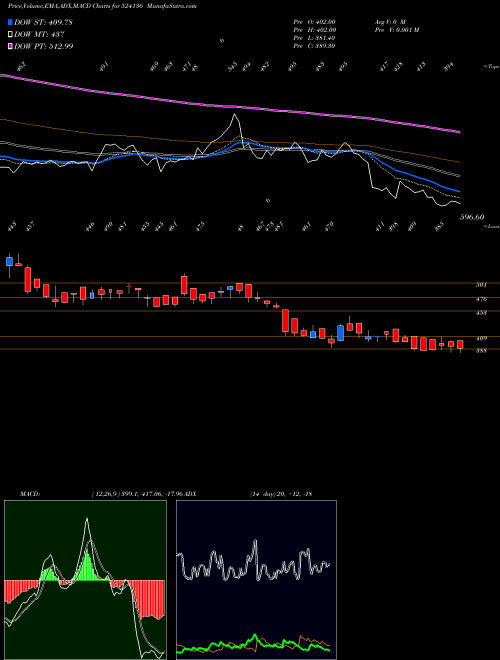Click the 'MACD:' indicator label
The height and width of the screenshot is (660, 500).
[x=29, y=494]
